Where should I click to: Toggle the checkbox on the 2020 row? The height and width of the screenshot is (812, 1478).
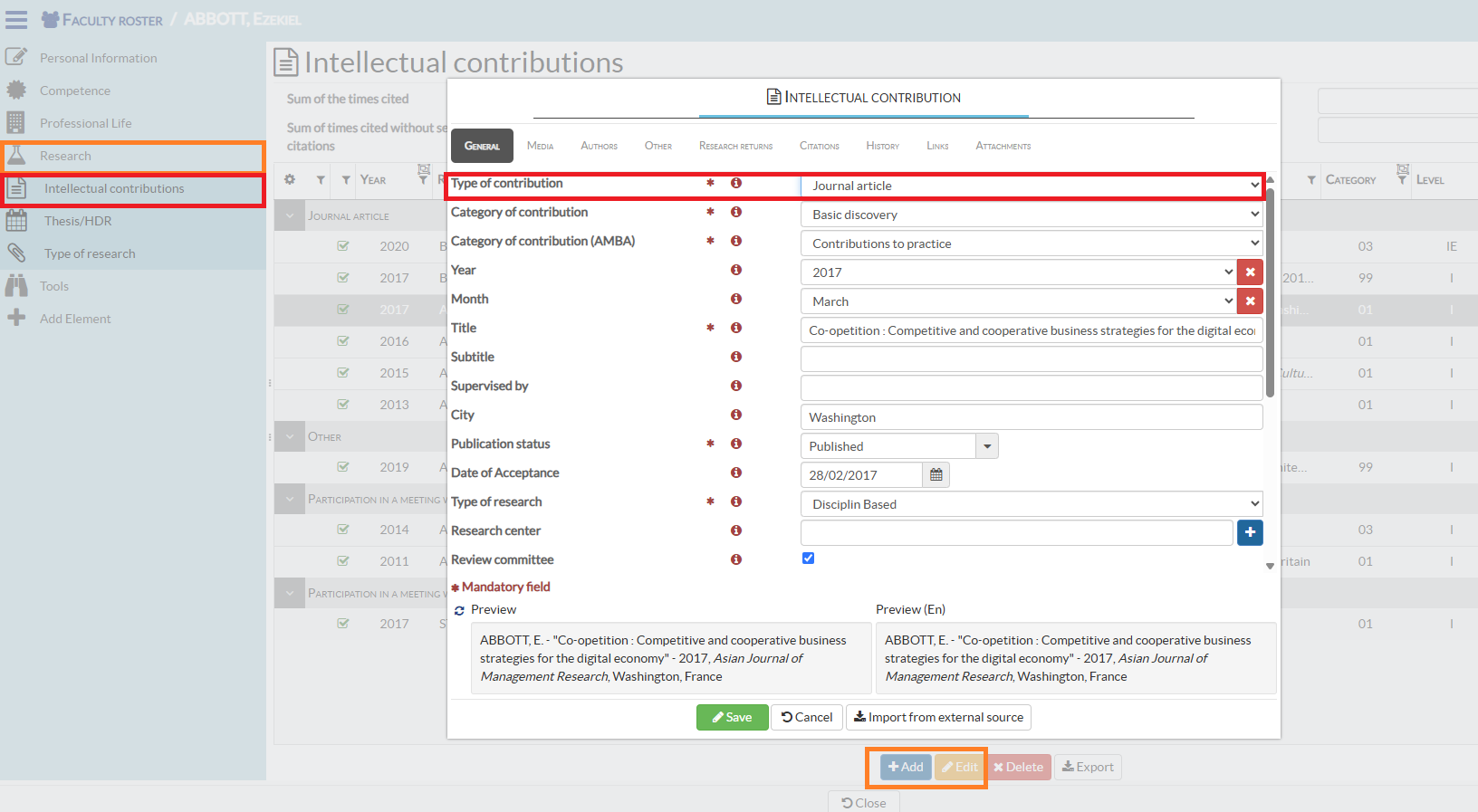(x=343, y=246)
